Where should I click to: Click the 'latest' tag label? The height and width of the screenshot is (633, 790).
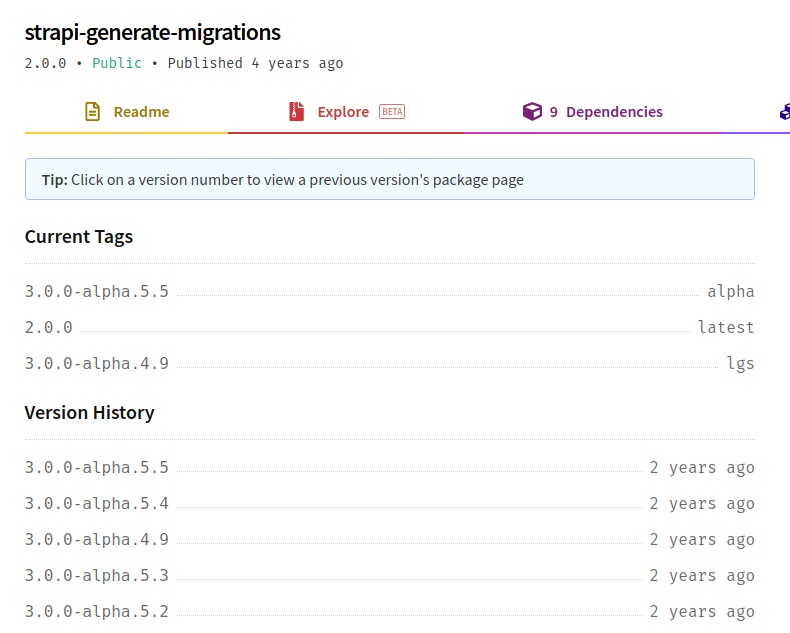(726, 328)
